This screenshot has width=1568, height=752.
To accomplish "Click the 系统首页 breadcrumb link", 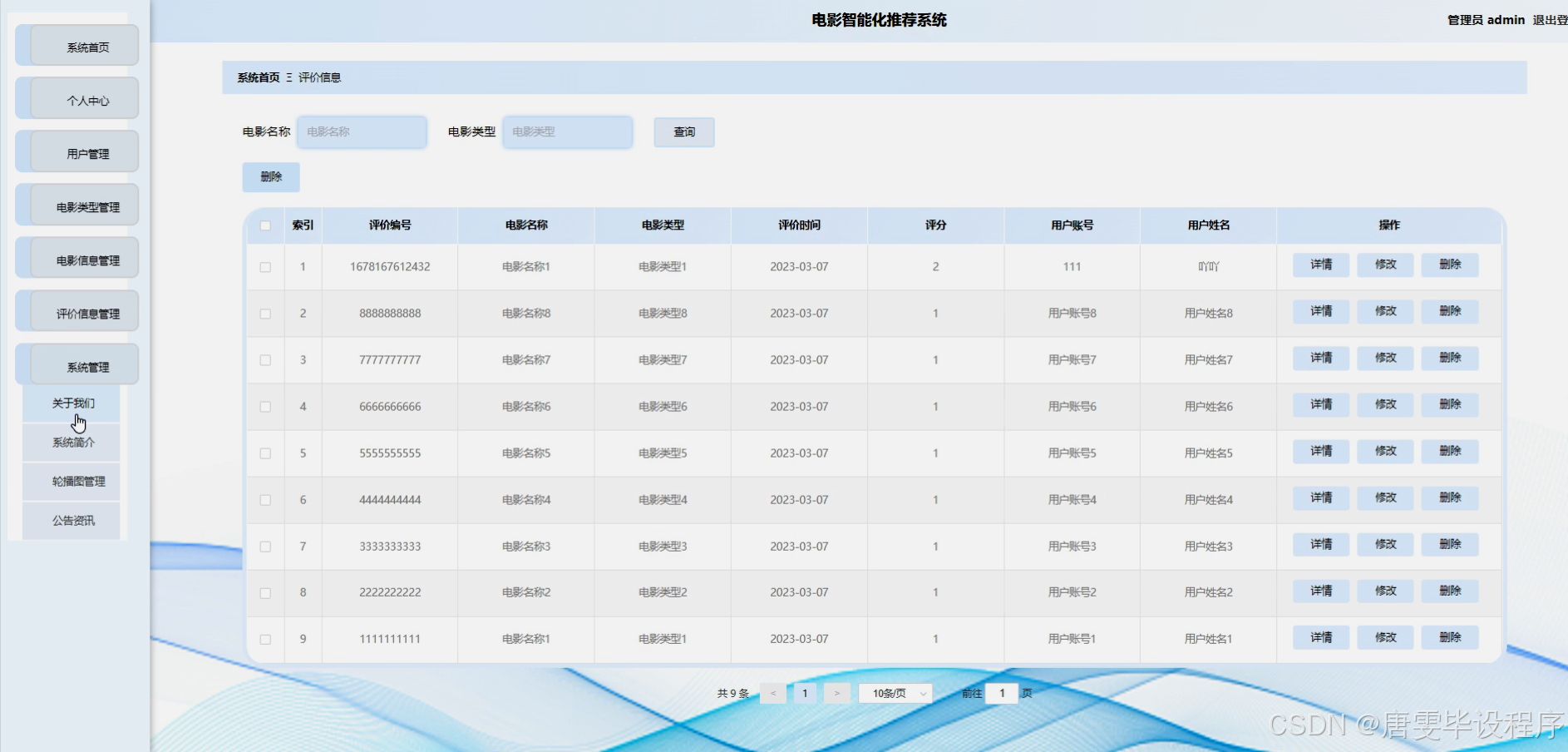I will (259, 77).
